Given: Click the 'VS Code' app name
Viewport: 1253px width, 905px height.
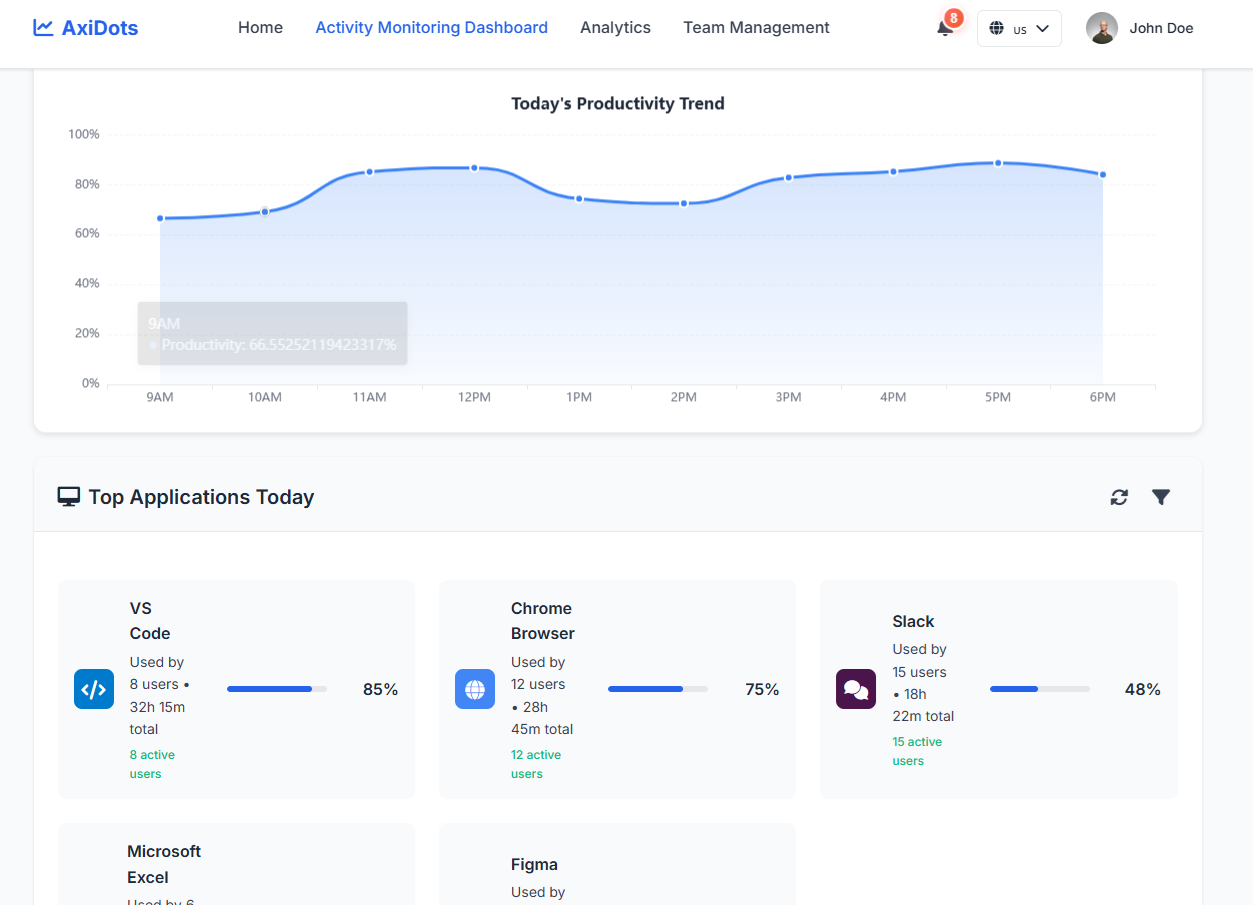Looking at the screenshot, I should tap(150, 621).
